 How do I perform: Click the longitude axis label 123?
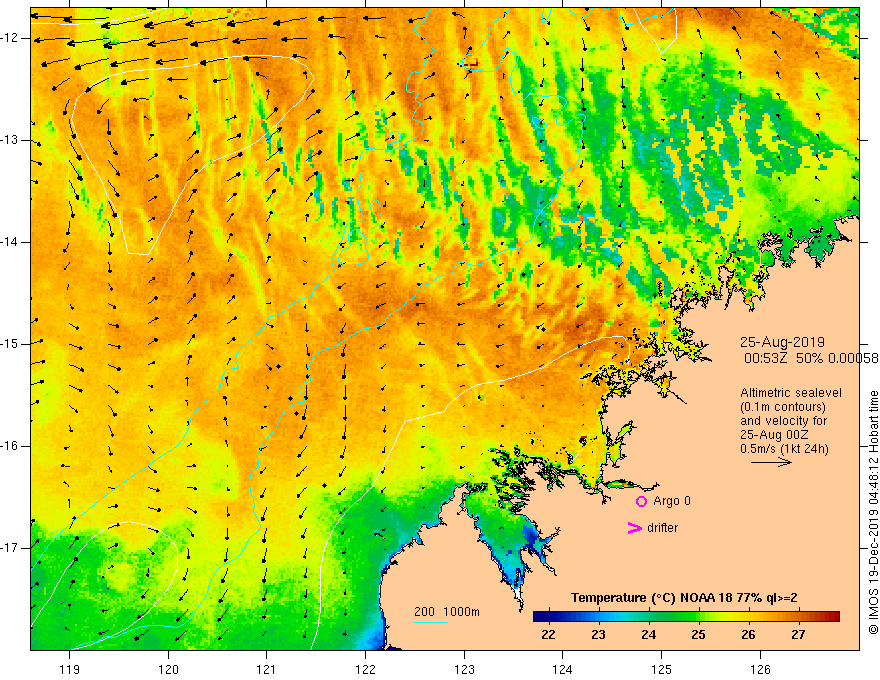[464, 669]
